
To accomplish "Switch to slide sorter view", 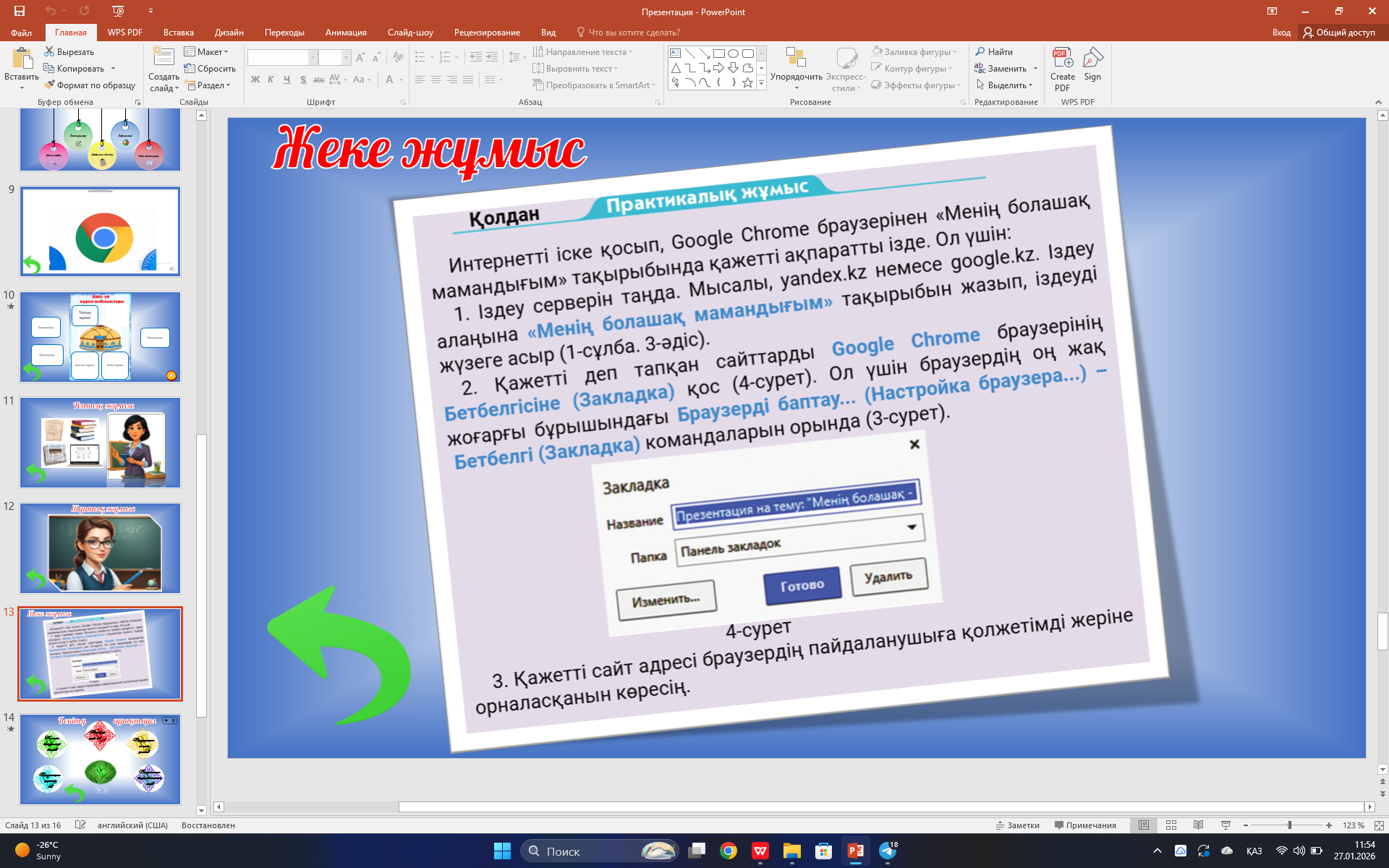I will (1171, 825).
